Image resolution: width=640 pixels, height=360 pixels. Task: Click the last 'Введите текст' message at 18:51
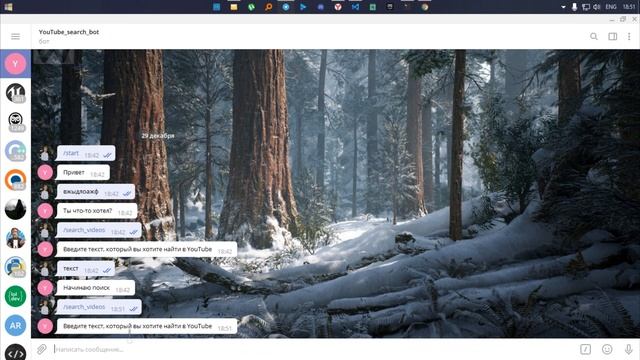147,326
